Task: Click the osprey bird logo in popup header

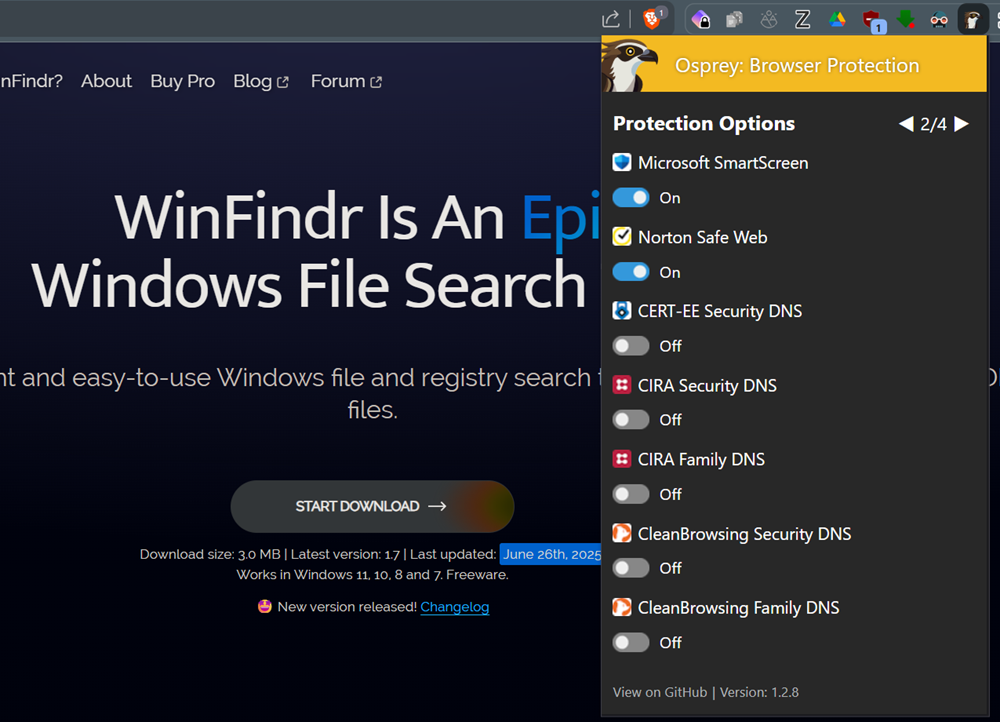Action: point(629,64)
